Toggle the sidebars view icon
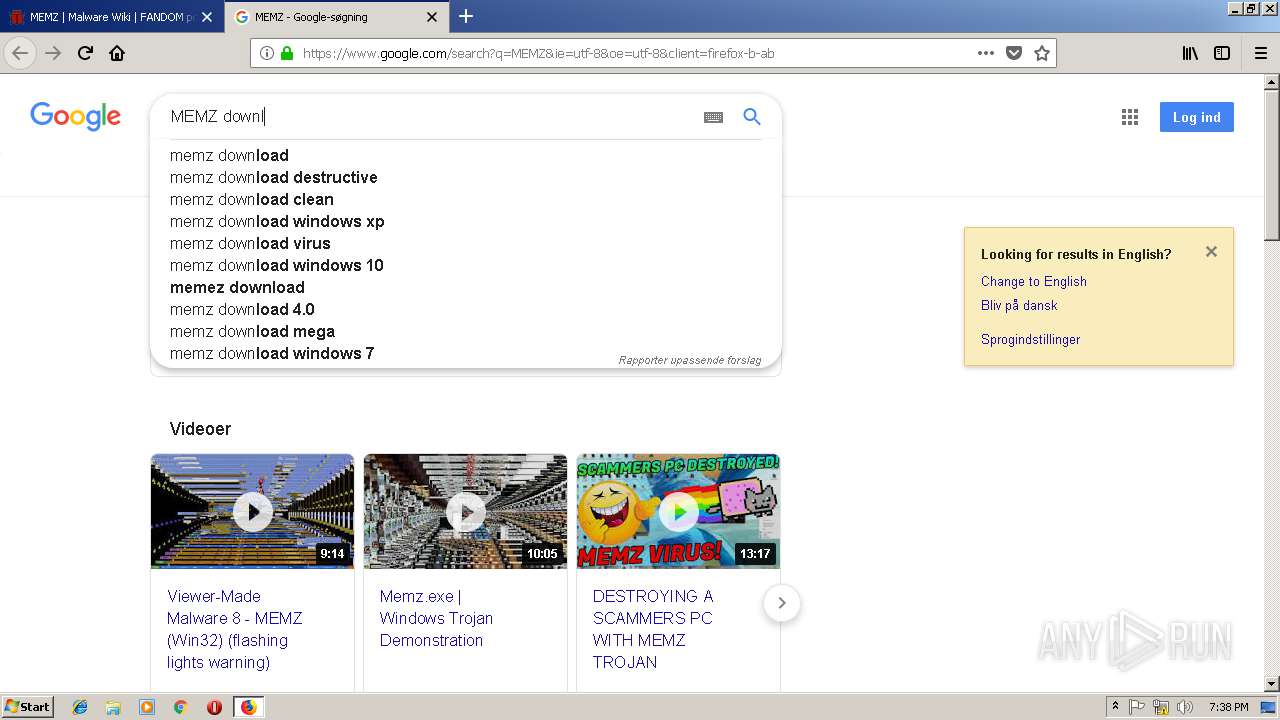The width and height of the screenshot is (1280, 720). pyautogui.click(x=1222, y=53)
